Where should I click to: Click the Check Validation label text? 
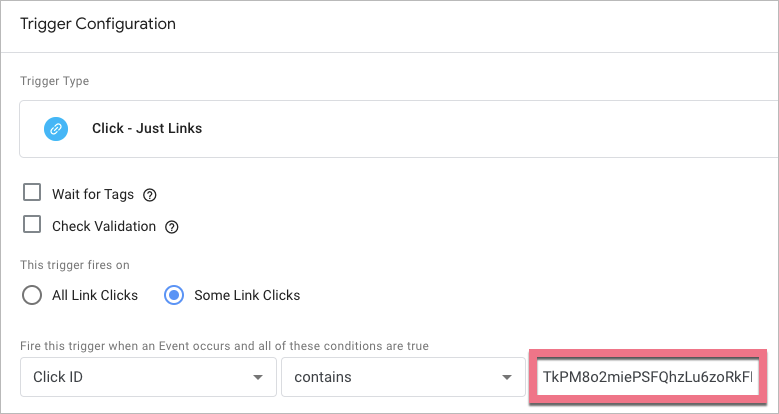pyautogui.click(x=104, y=227)
